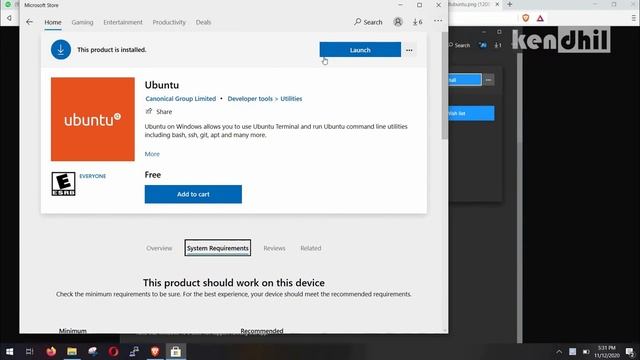Open Canonical Group Limited publisher link
The width and height of the screenshot is (640, 360).
180,99
